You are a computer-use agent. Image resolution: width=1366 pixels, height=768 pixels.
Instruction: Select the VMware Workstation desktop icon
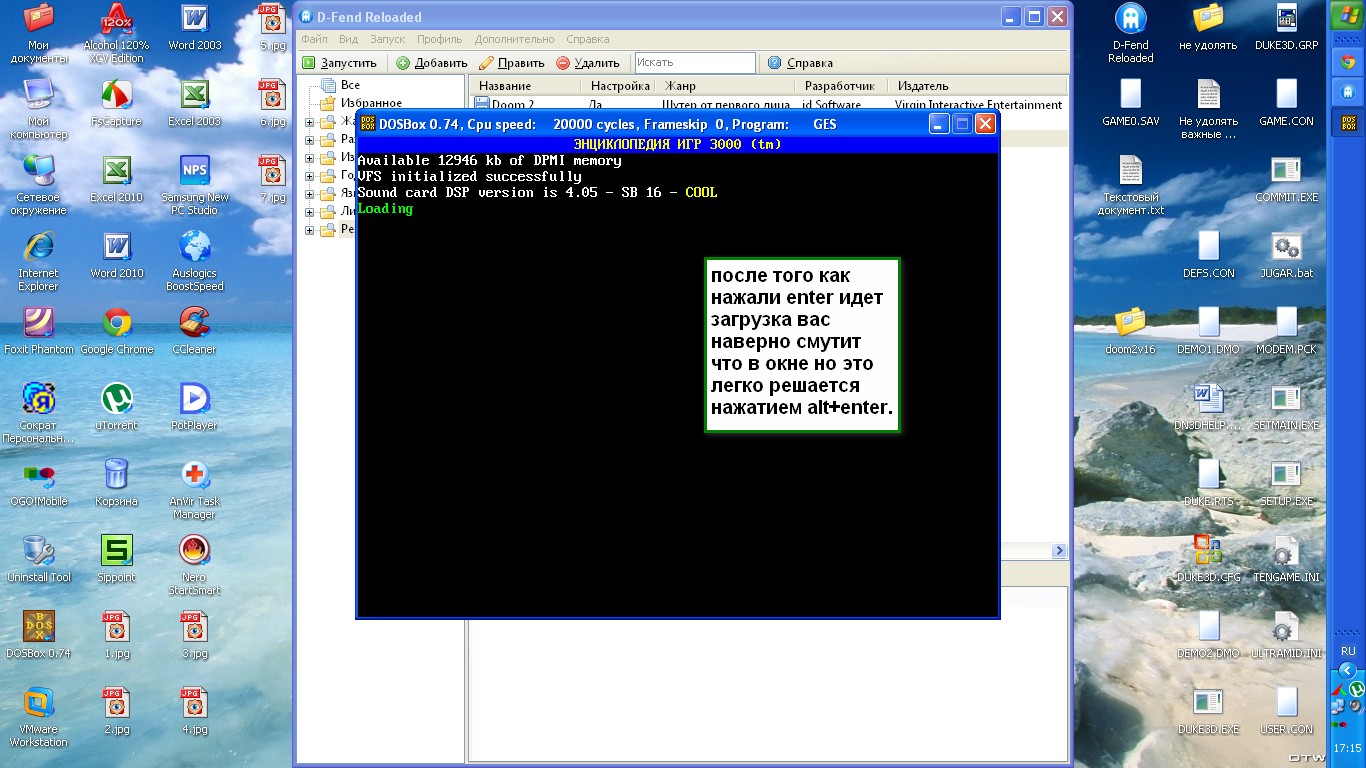pyautogui.click(x=39, y=718)
